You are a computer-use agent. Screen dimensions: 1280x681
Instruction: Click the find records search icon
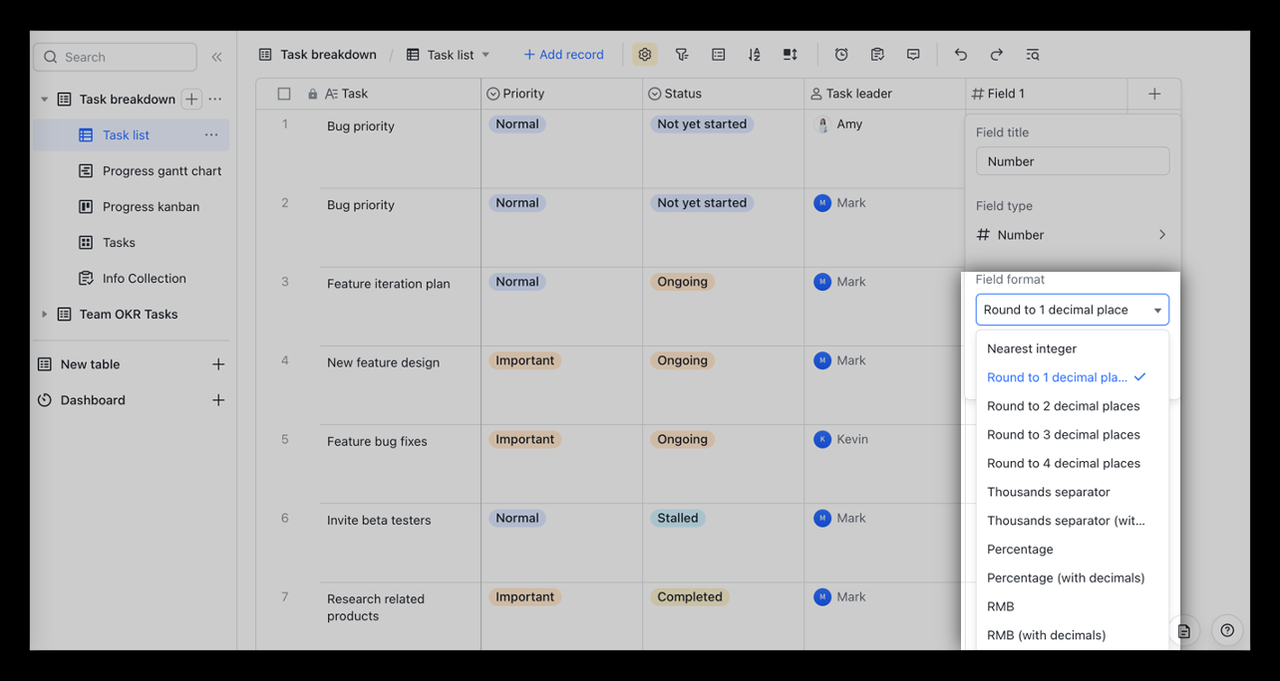pyautogui.click(x=1032, y=55)
